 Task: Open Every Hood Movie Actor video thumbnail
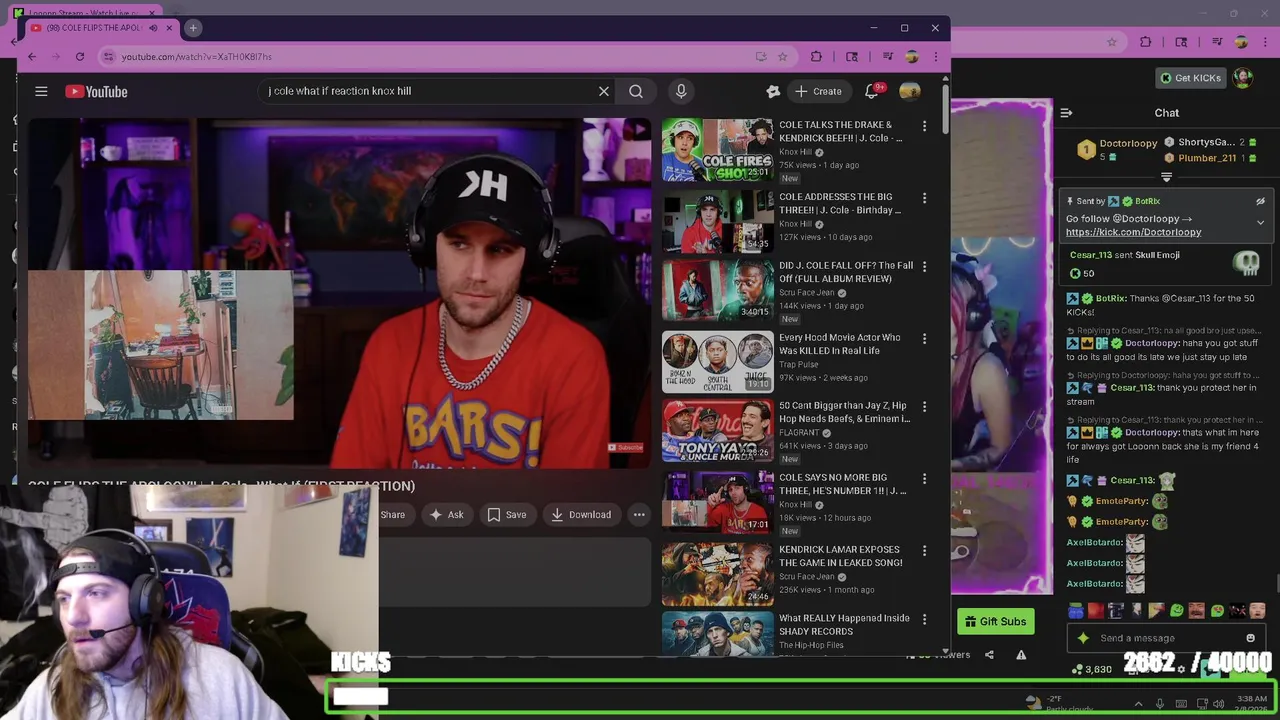pyautogui.click(x=717, y=362)
